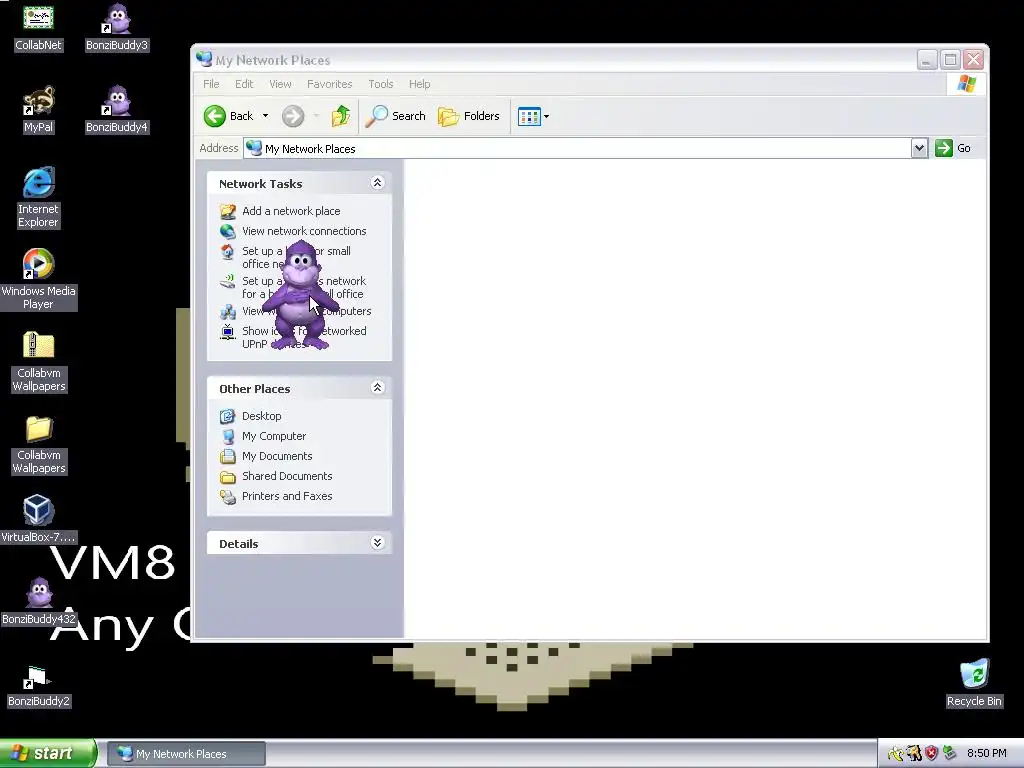
Task: Open My Documents from Other Places
Action: (x=277, y=456)
